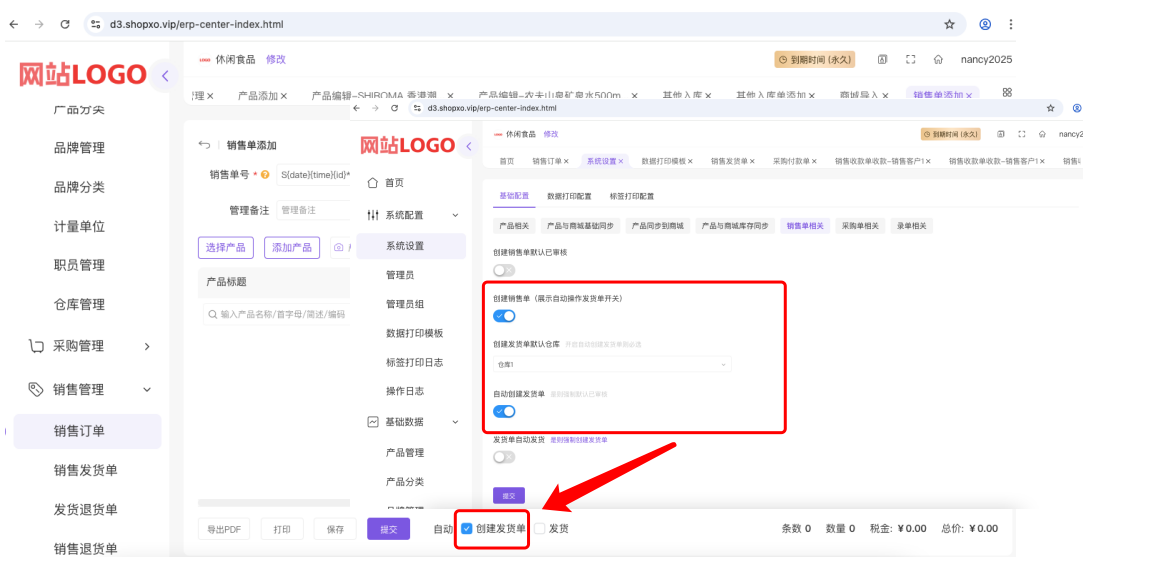This screenshot has height=581, width=1151.
Task: Open 管理员组 in the overlaid sidebar
Action: click(405, 304)
